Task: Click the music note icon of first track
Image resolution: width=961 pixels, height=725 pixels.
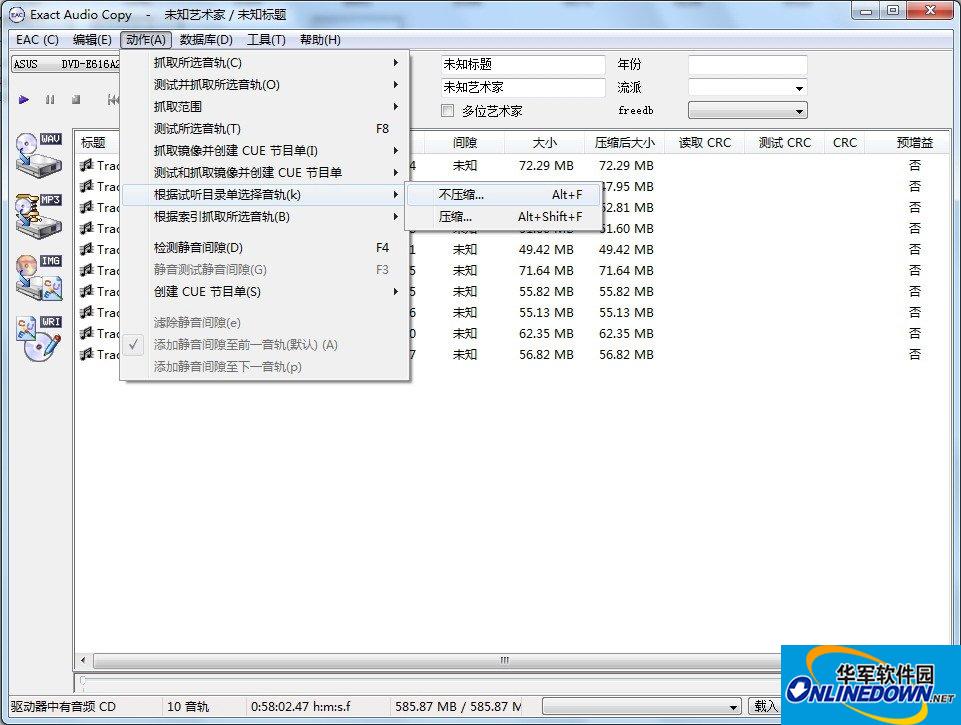Action: 86,165
